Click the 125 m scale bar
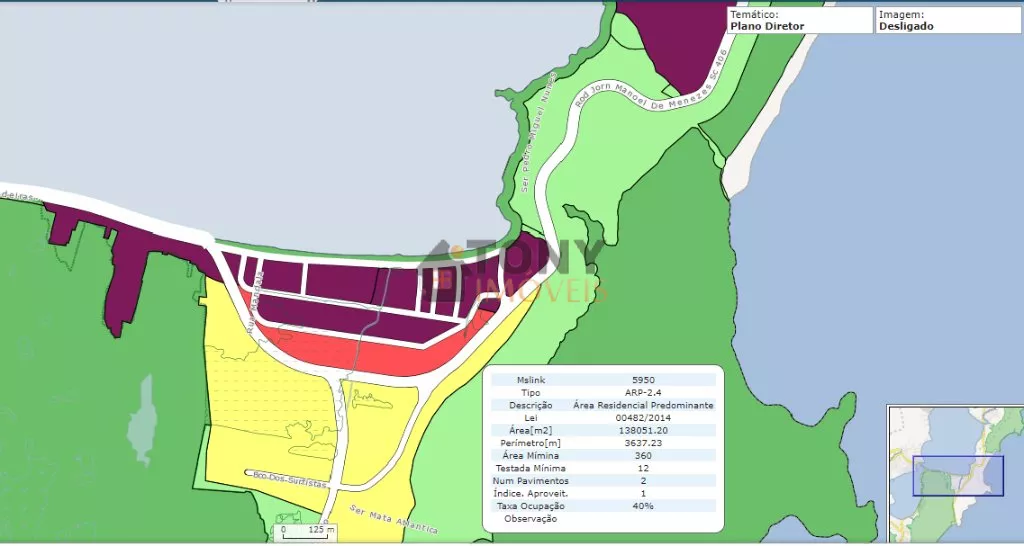Screen dimensions: 1024x546 click(307, 530)
